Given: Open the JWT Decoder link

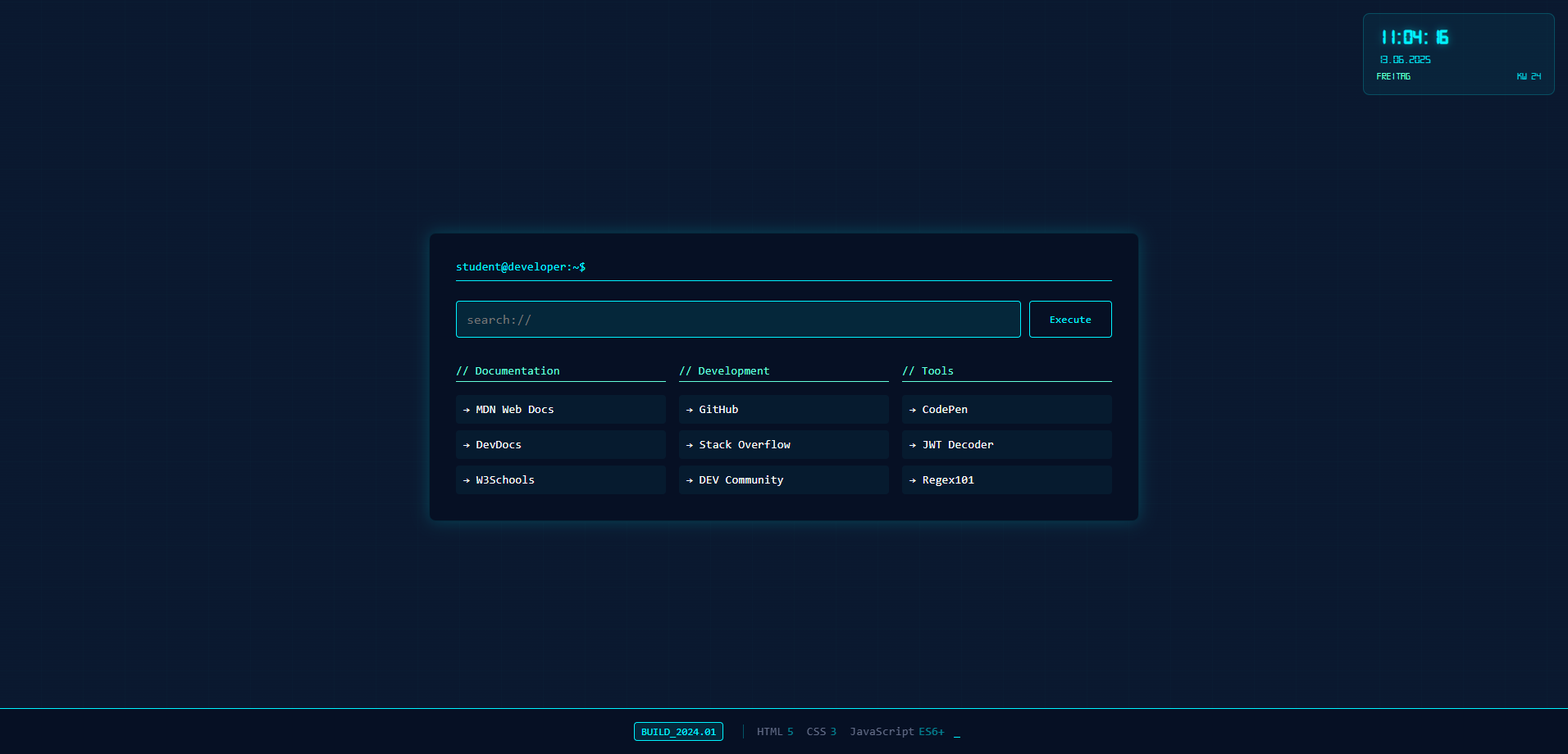Looking at the screenshot, I should coord(1007,445).
